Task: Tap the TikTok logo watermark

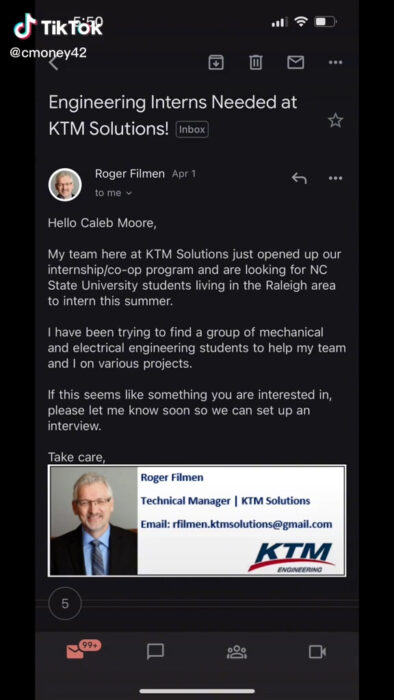Action: coord(58,26)
